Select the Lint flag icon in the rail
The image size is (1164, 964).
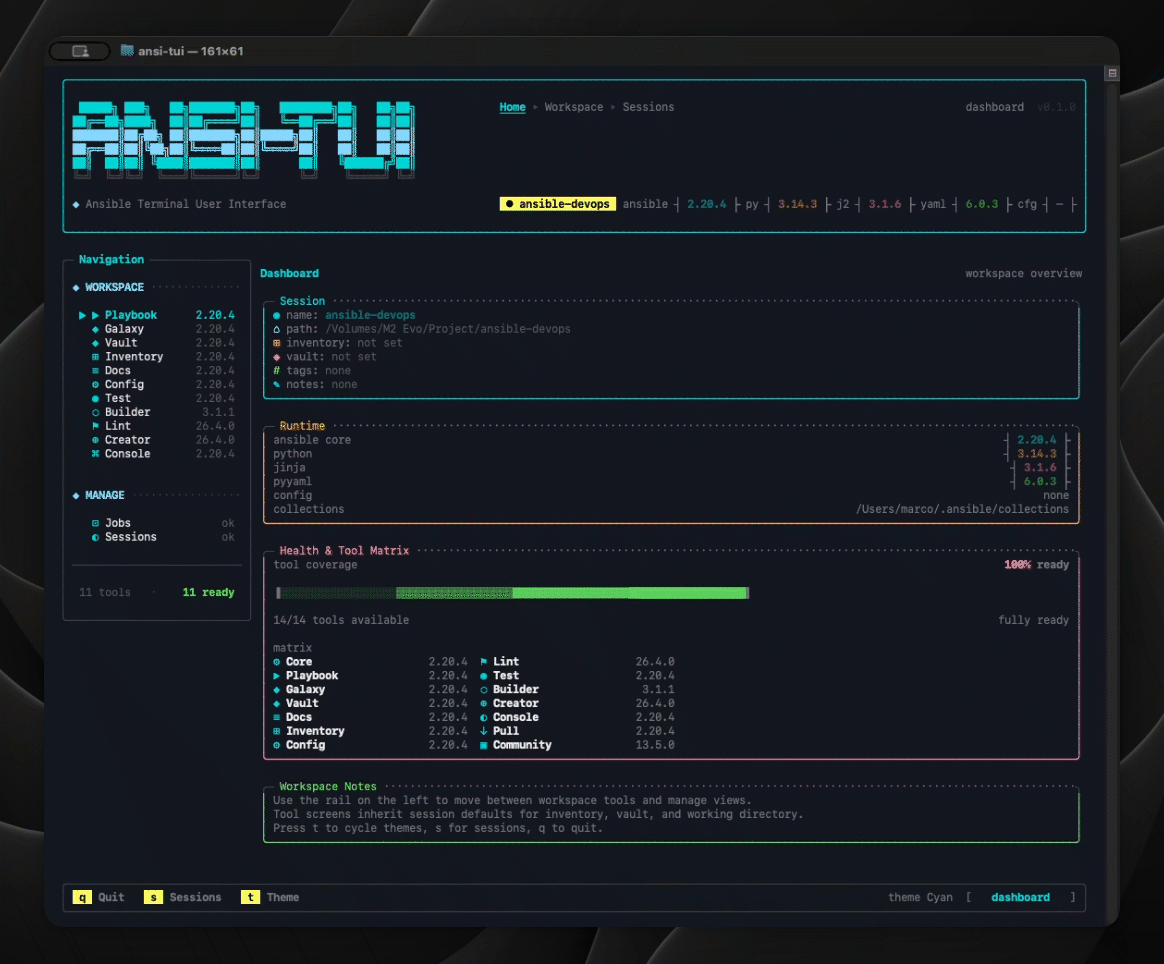click(x=95, y=425)
